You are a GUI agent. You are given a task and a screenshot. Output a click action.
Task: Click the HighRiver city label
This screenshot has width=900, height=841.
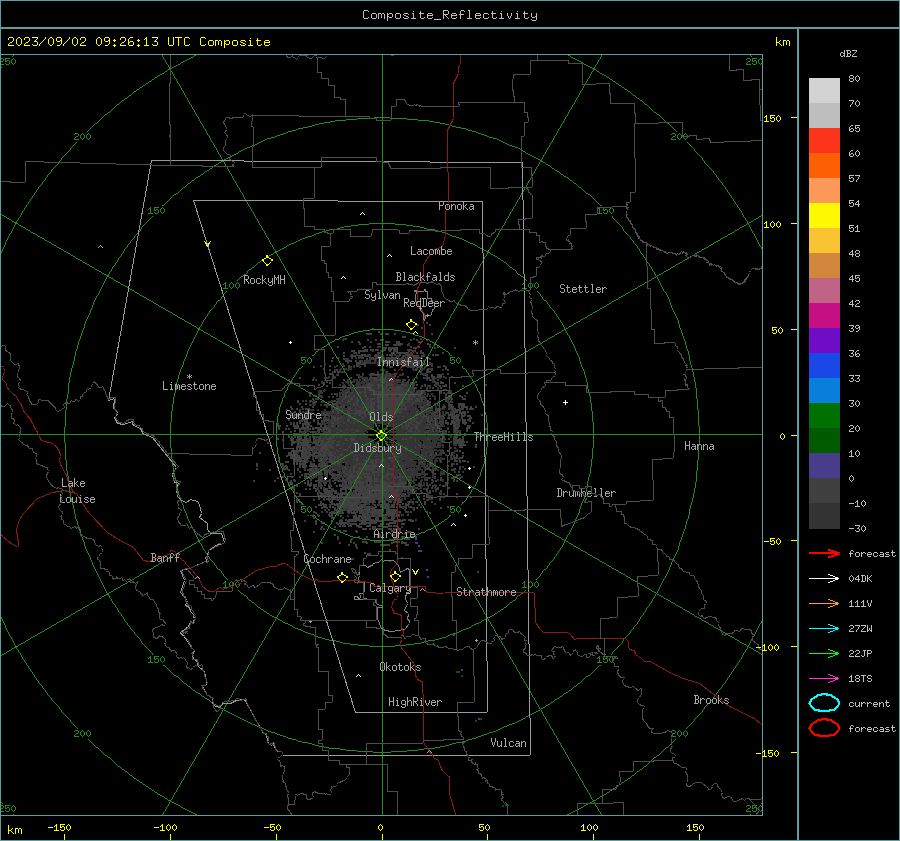coord(415,702)
